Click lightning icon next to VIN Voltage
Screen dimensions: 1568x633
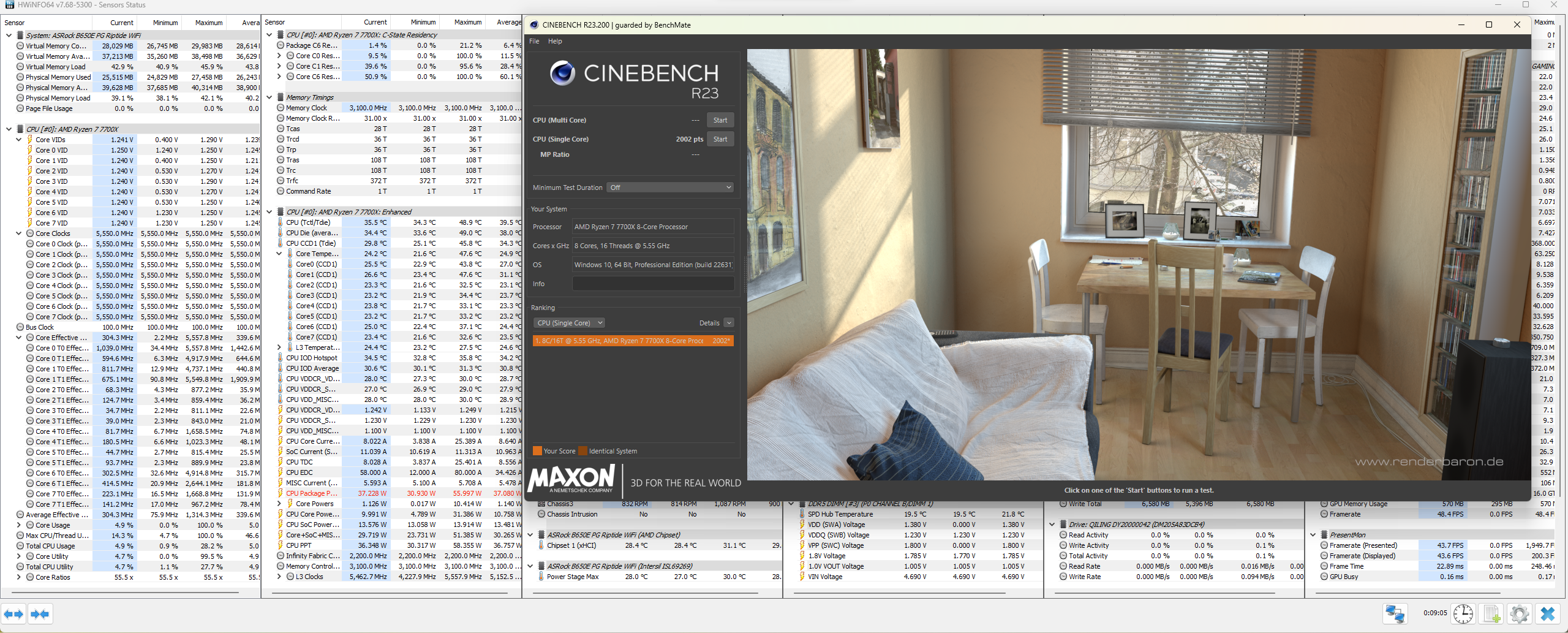pos(802,577)
